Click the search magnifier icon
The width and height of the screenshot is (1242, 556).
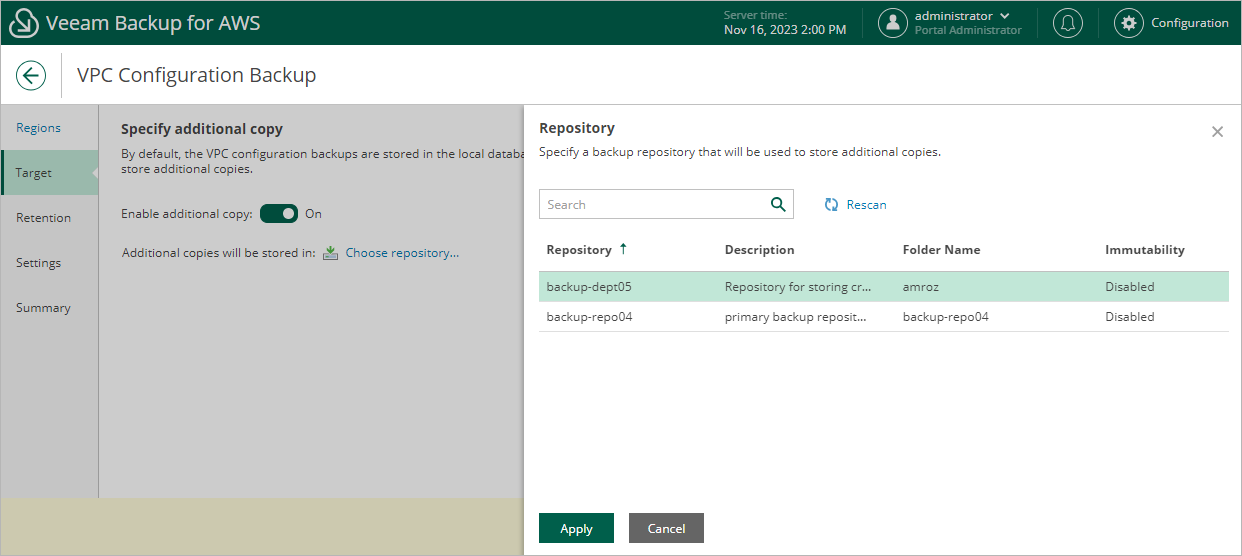coord(778,204)
